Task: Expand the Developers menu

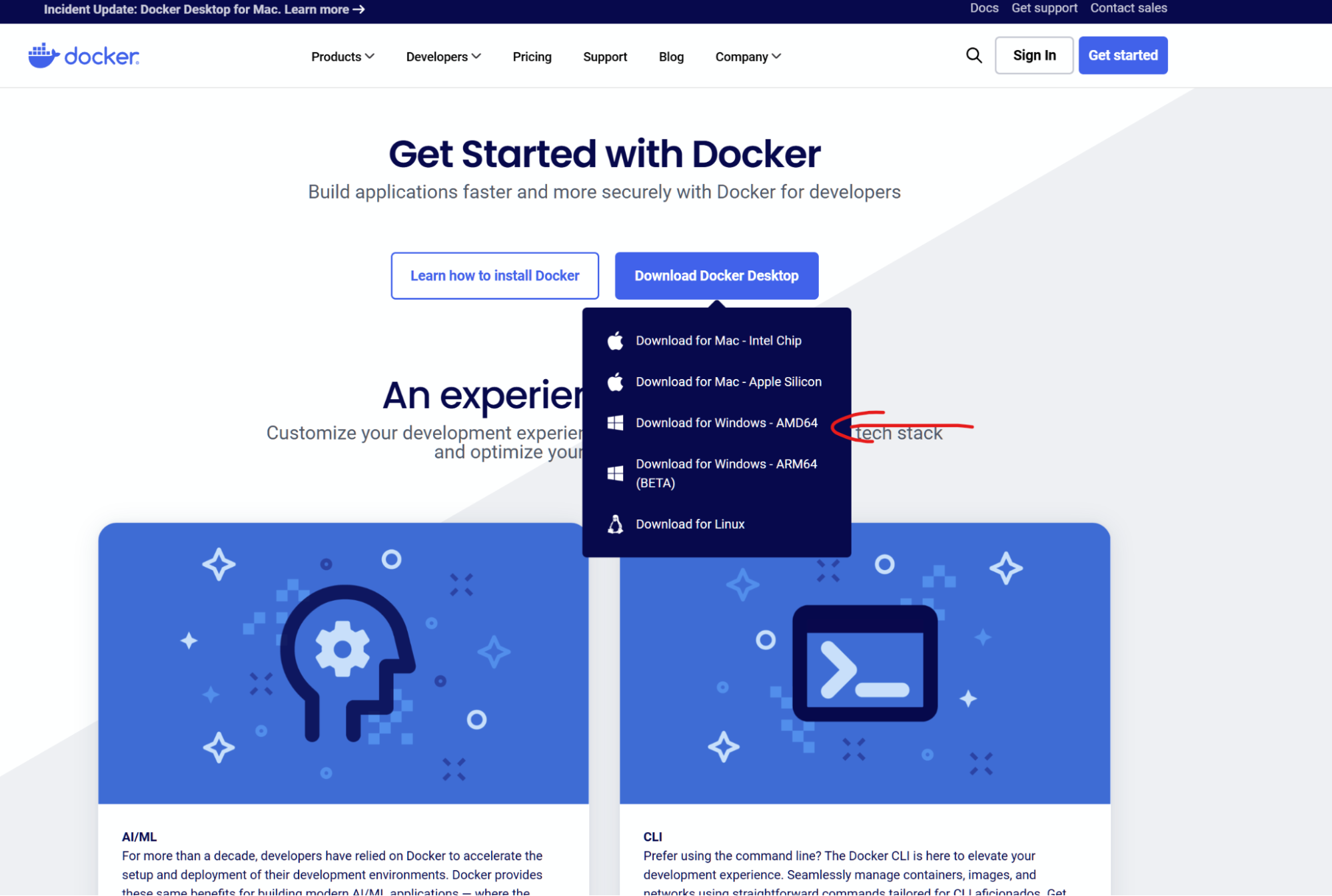Action: click(x=443, y=57)
